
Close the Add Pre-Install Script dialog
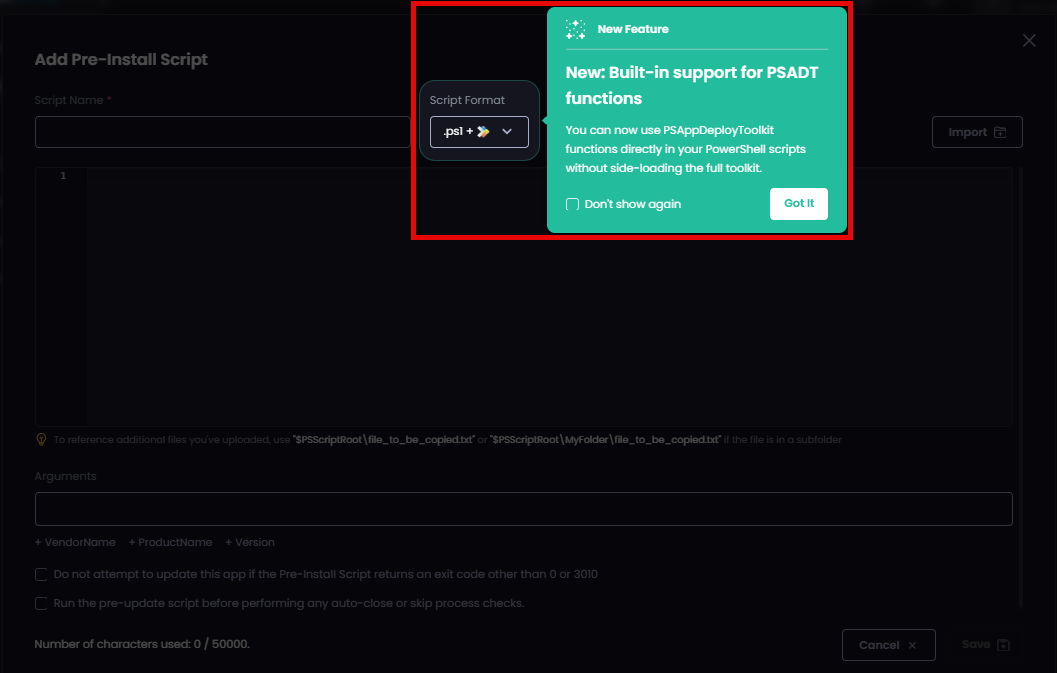(x=1029, y=40)
